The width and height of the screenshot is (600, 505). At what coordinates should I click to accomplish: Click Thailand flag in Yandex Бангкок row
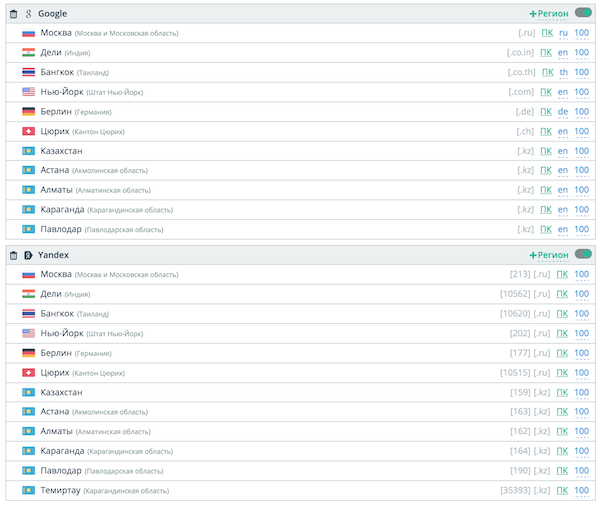click(29, 314)
